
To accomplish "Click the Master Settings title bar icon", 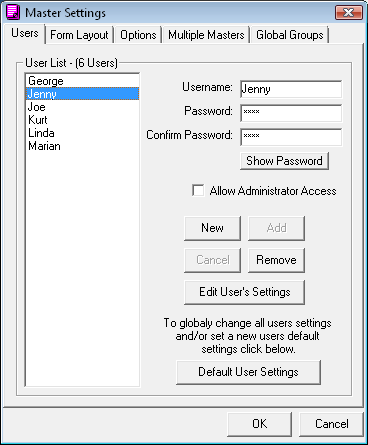I will (x=13, y=12).
